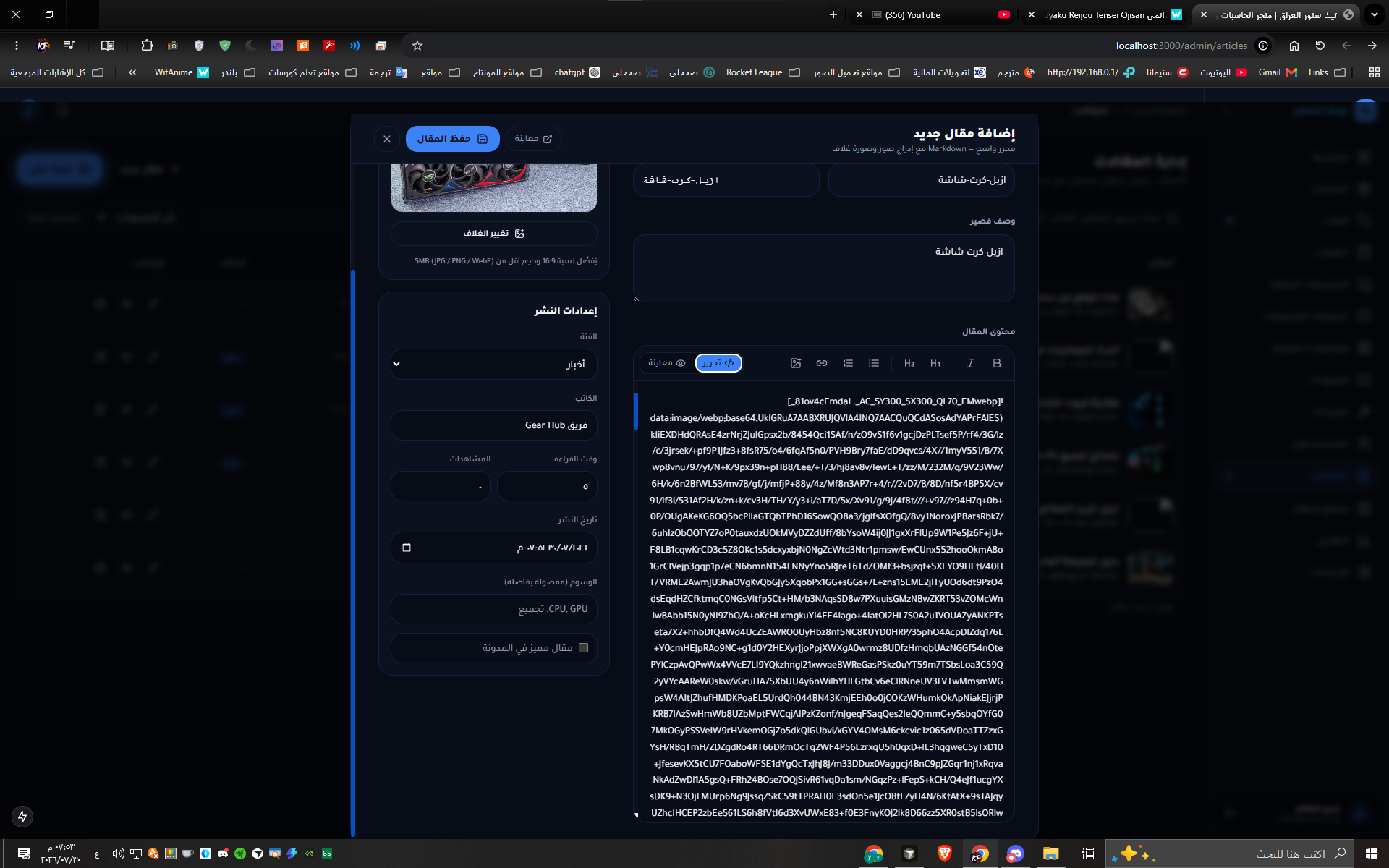Open the top معاينة external preview button
This screenshot has width=1389, height=868.
pos(533,139)
